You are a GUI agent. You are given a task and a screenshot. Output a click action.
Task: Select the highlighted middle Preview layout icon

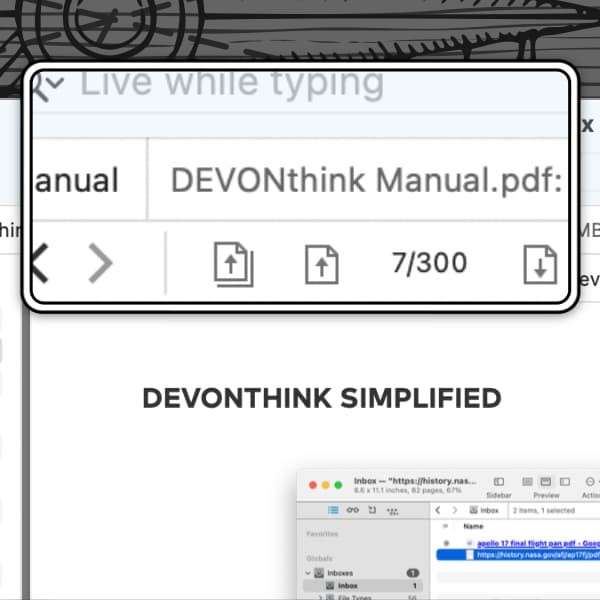pos(546,481)
